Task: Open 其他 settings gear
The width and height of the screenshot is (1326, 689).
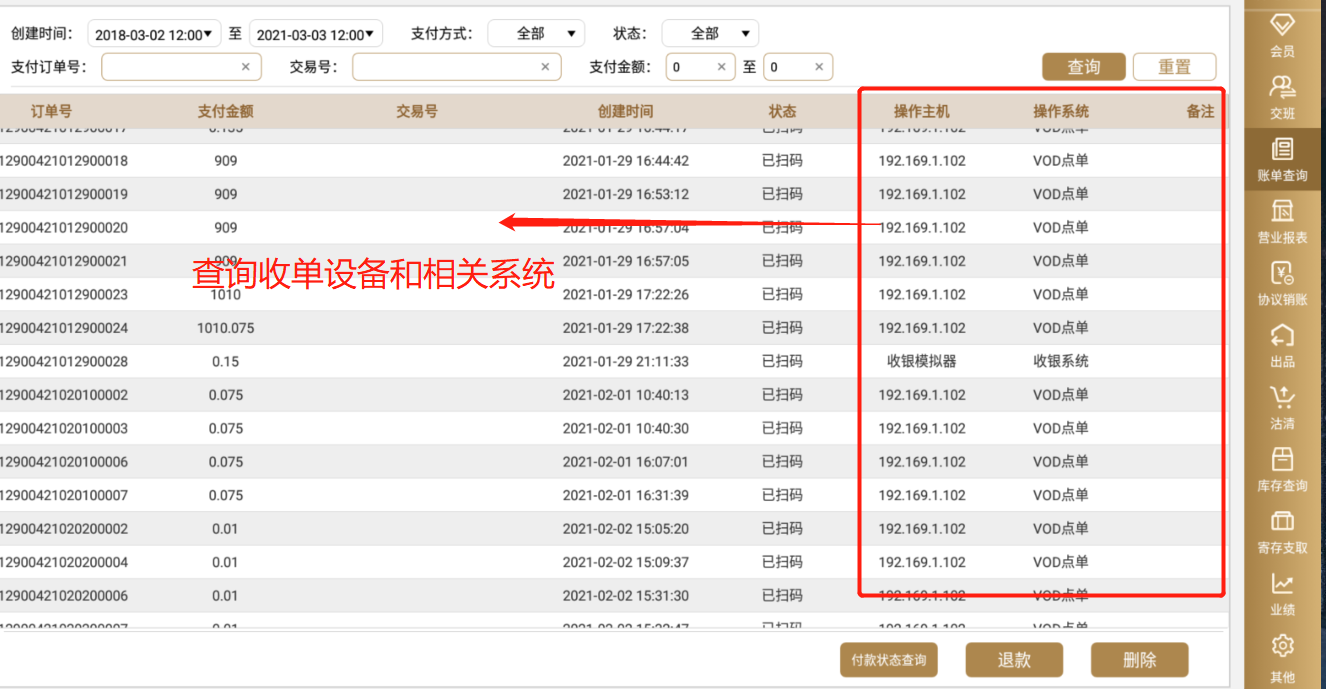Action: click(1282, 657)
